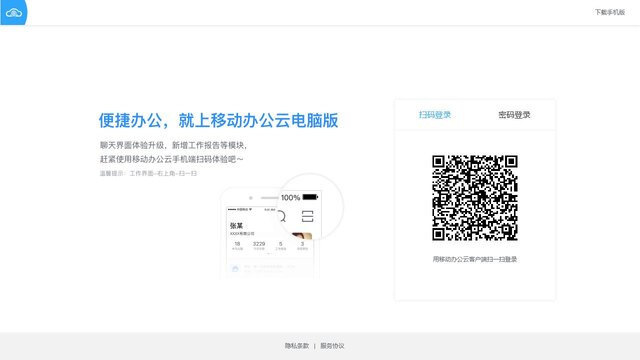Switch to the 密码登录 tab
This screenshot has width=640, height=360.
pos(514,115)
